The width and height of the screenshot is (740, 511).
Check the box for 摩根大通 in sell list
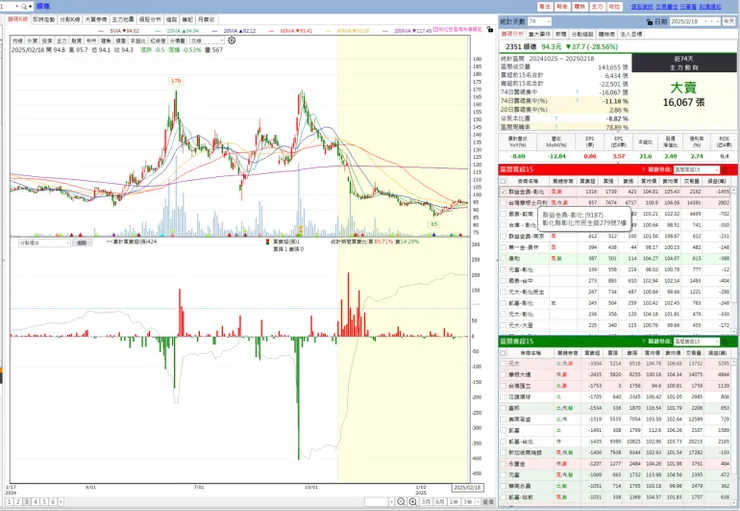(x=503, y=375)
